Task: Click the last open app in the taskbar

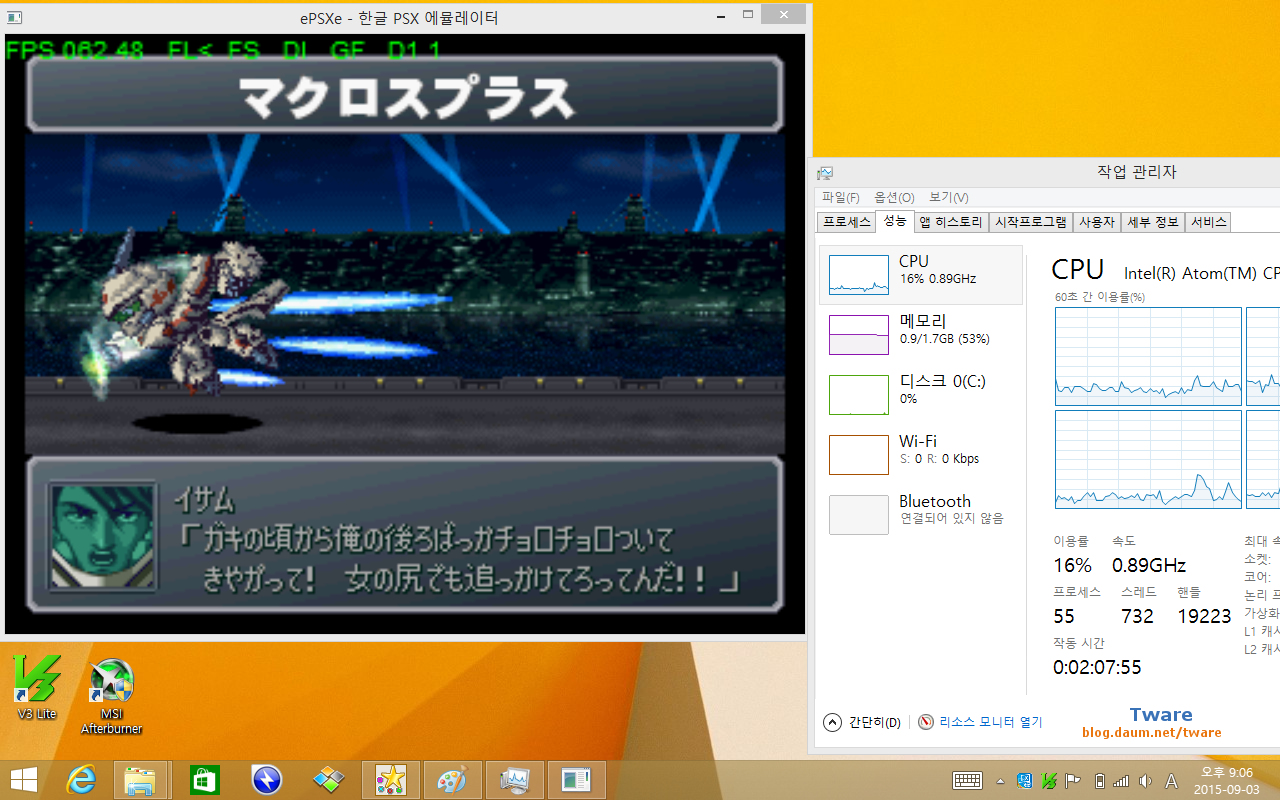Action: 577,780
